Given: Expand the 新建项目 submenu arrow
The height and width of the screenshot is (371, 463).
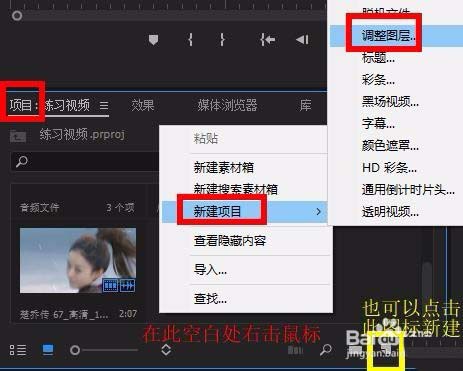Looking at the screenshot, I should tap(319, 212).
